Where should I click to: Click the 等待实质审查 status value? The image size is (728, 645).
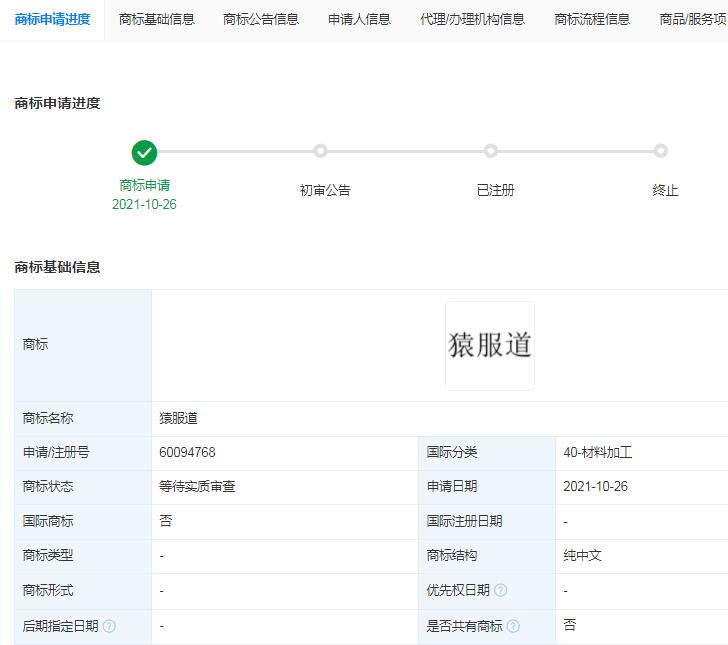pos(197,487)
